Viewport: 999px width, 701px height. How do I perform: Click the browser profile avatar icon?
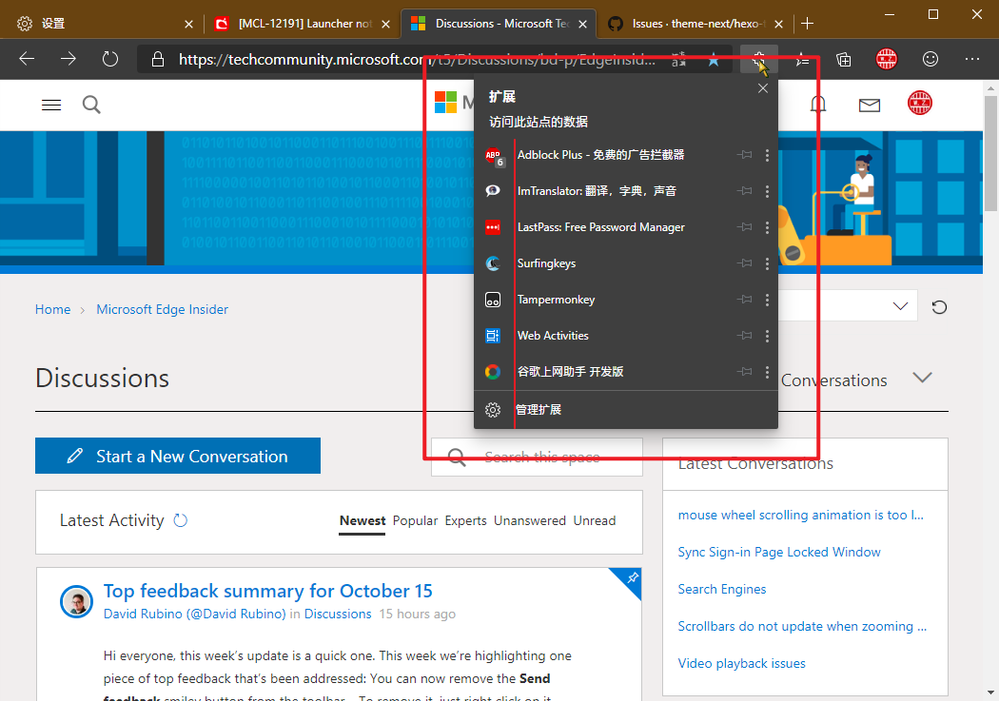point(886,59)
